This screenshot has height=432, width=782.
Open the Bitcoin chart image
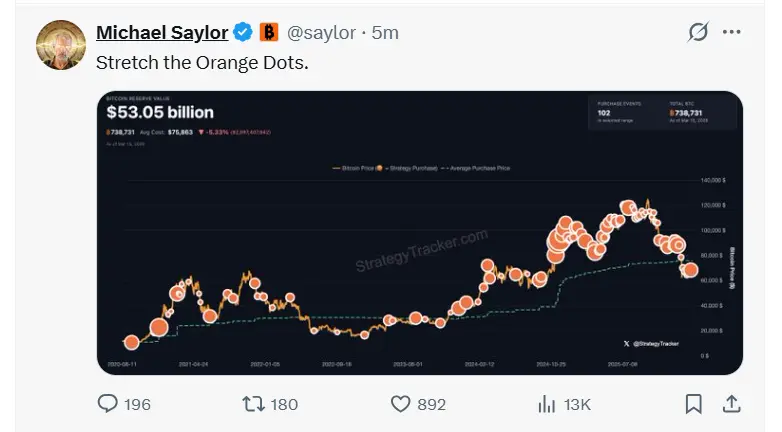point(420,232)
